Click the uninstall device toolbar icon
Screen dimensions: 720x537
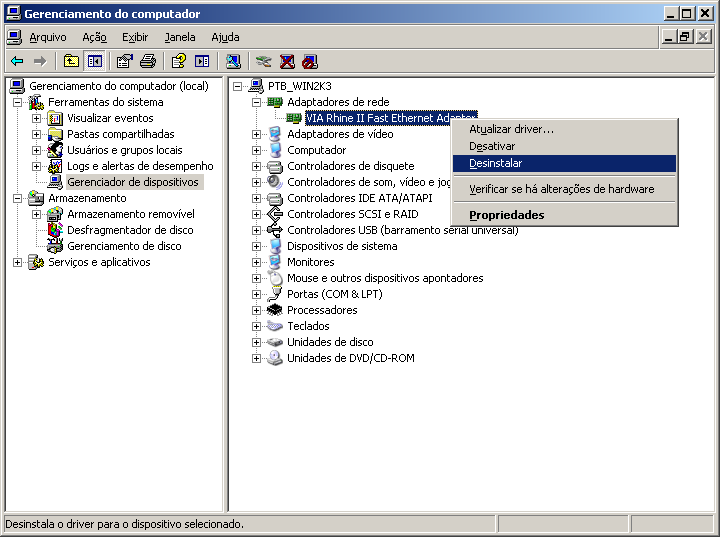(287, 61)
